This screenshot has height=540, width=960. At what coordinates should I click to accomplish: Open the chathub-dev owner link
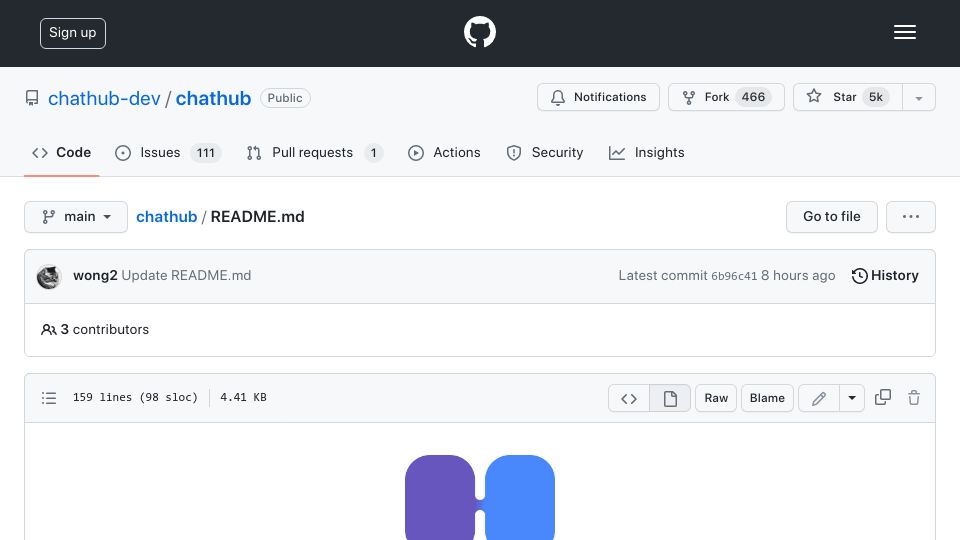104,98
